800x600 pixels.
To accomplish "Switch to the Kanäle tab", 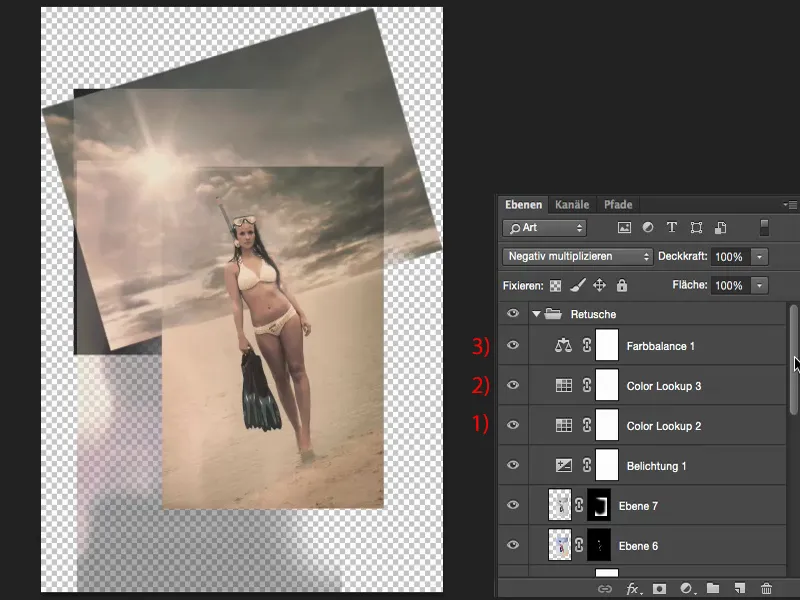I will 572,205.
